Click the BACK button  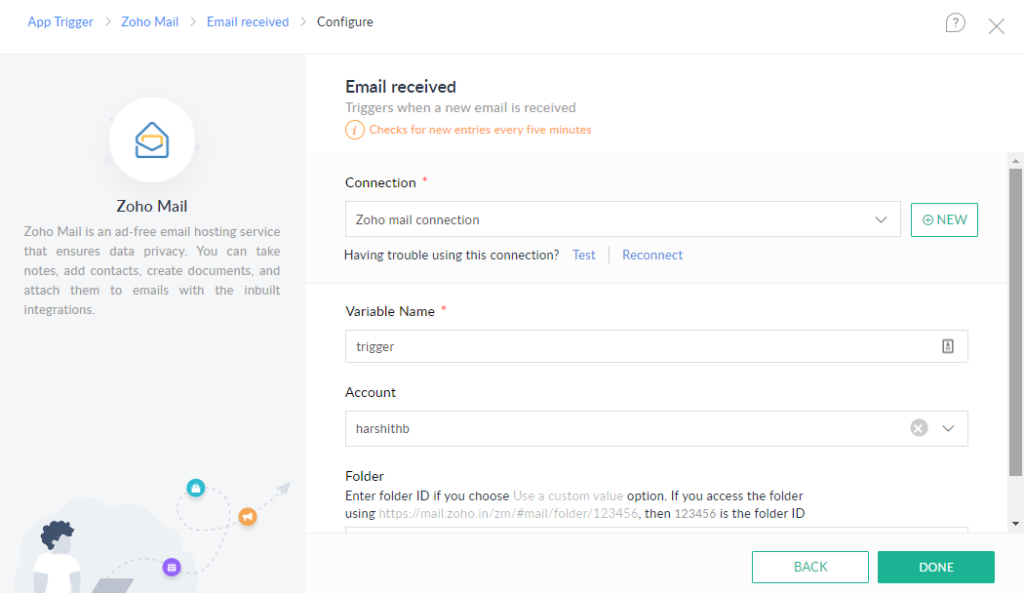(810, 567)
